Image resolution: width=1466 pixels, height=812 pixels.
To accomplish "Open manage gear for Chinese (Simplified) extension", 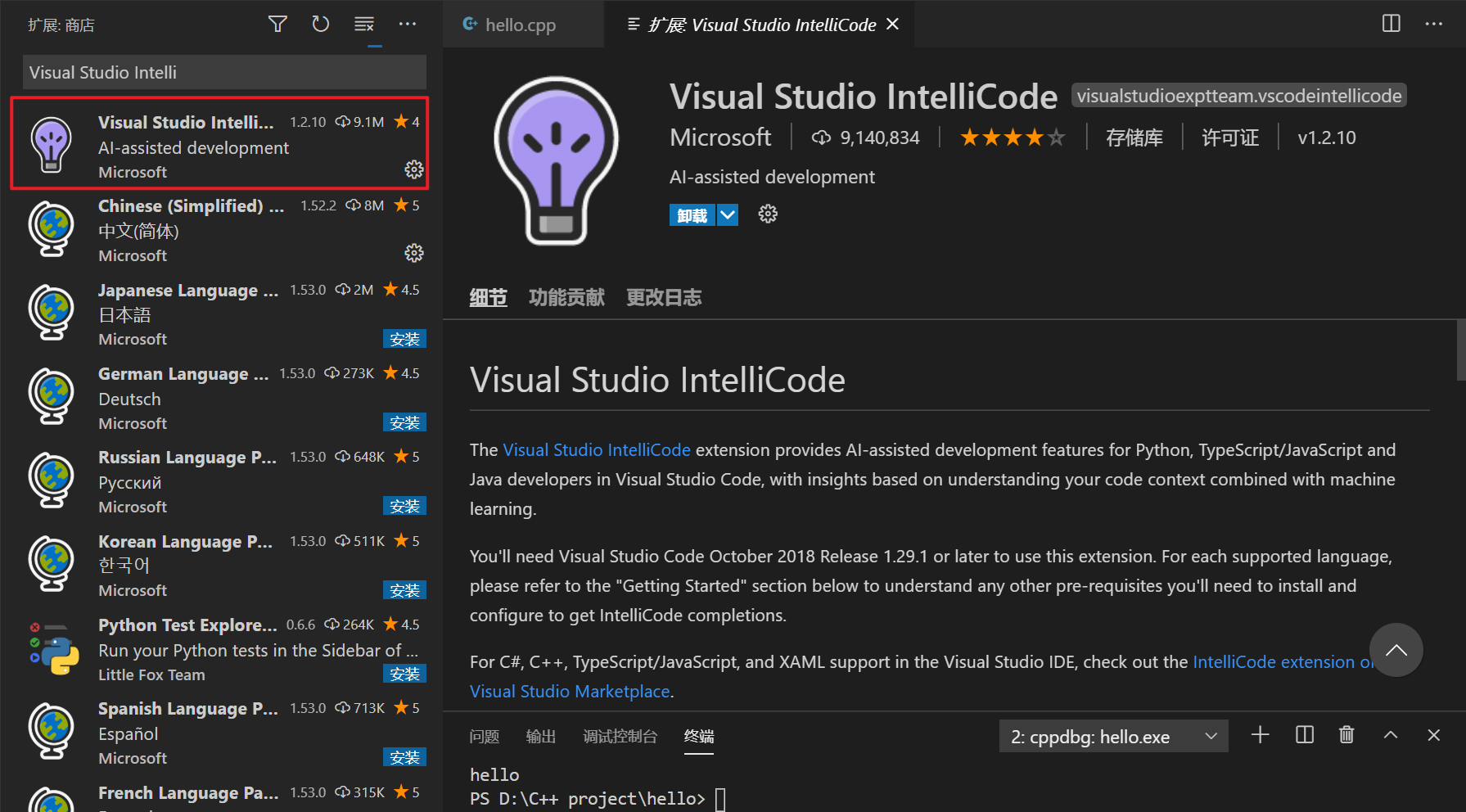I will click(x=414, y=253).
